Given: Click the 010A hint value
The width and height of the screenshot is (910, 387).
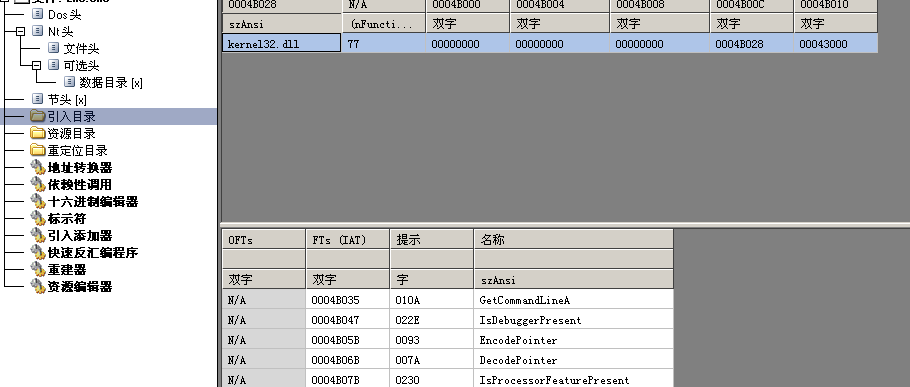Looking at the screenshot, I should pyautogui.click(x=432, y=300).
